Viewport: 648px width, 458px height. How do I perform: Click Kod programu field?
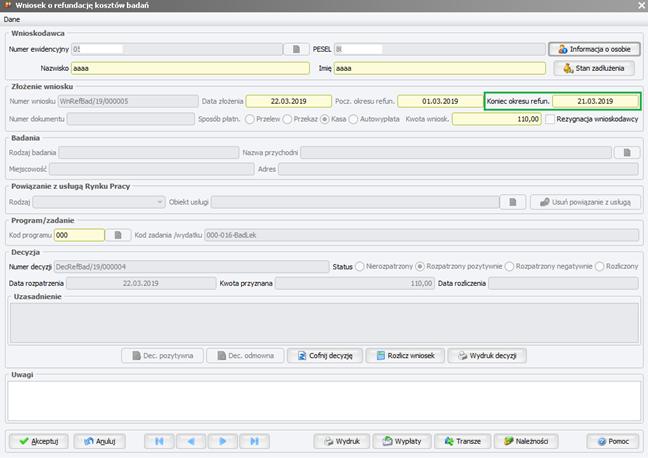click(x=79, y=235)
